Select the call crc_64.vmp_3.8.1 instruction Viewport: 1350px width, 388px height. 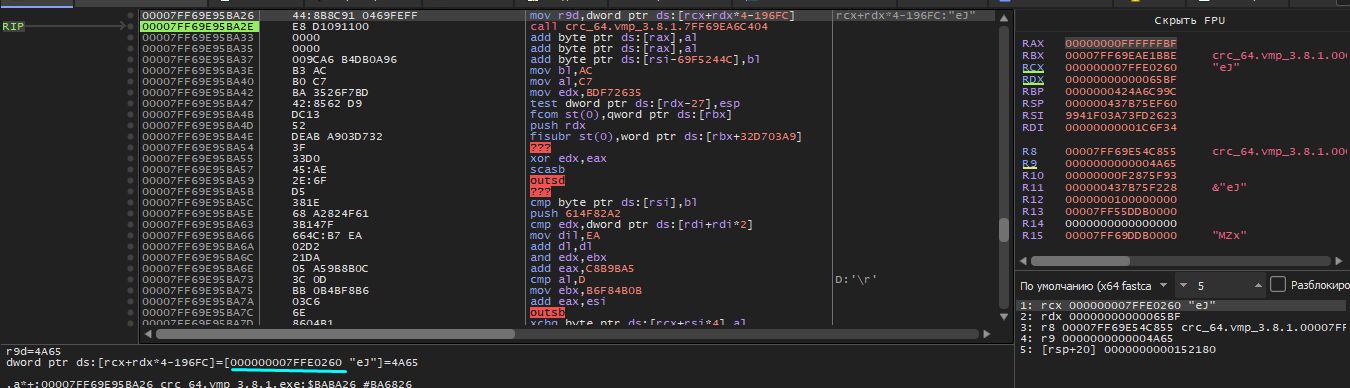coord(648,27)
